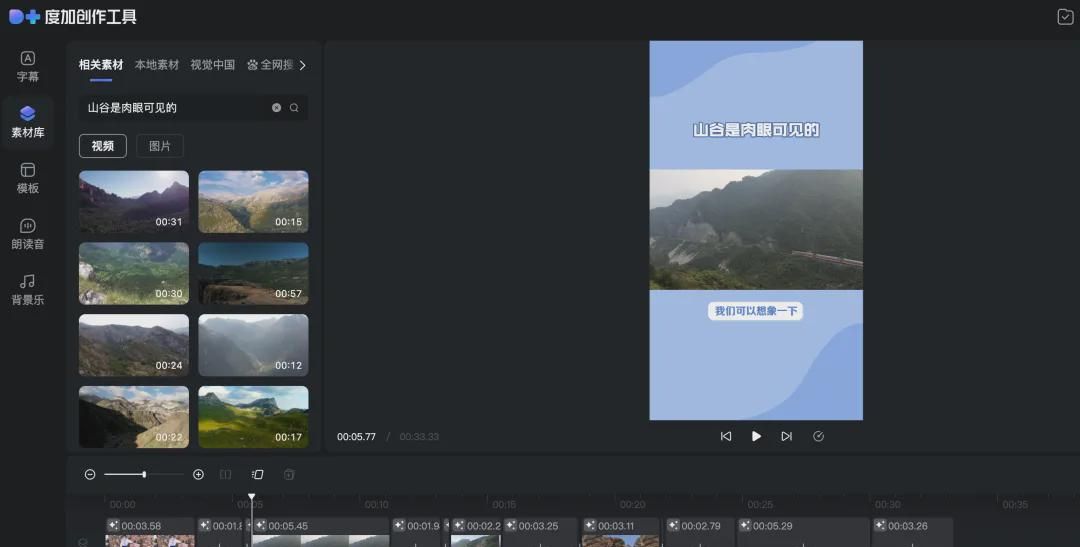Open the 朗读音 narration voice panel

[28, 234]
